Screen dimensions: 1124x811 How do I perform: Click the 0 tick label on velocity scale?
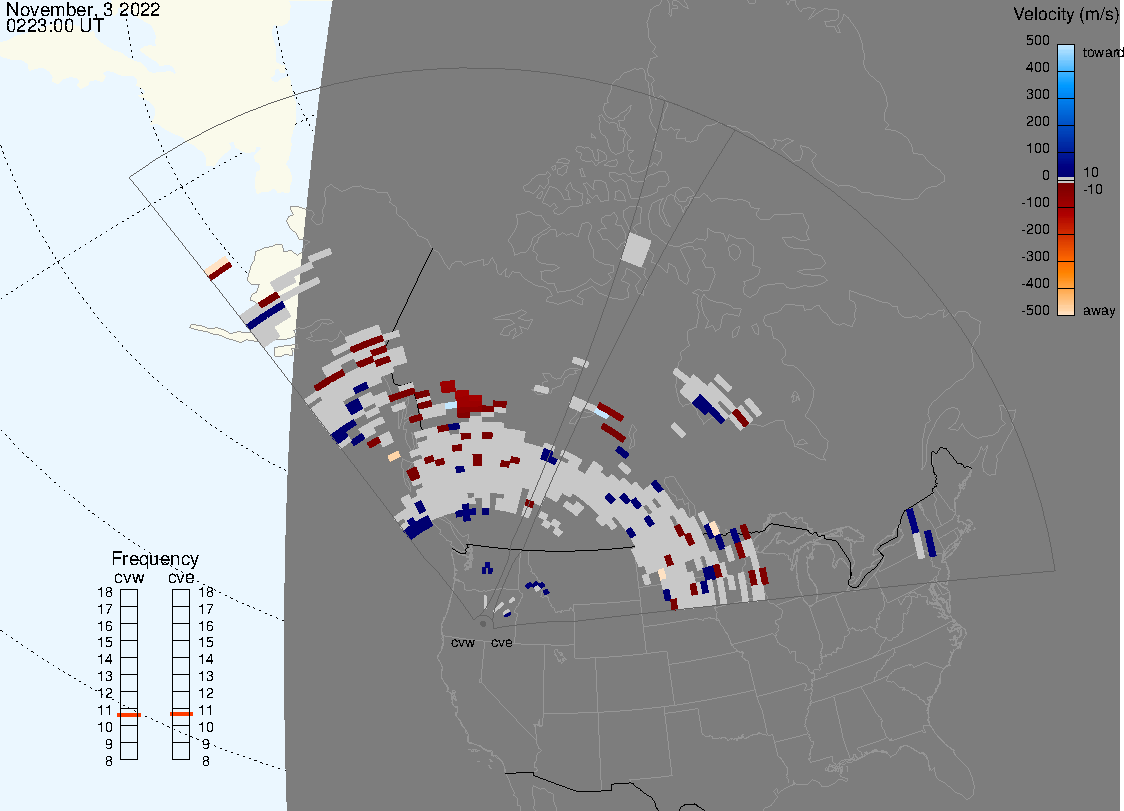(1046, 176)
